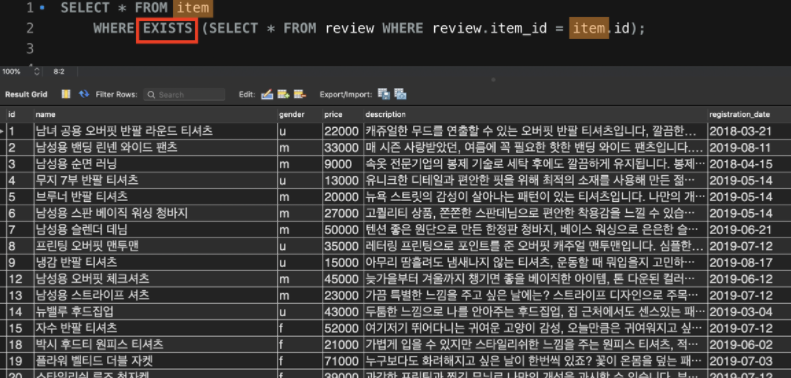Select the cell 박시 후드티 원피스 티셔츠
The height and width of the screenshot is (378, 791).
click(x=155, y=344)
